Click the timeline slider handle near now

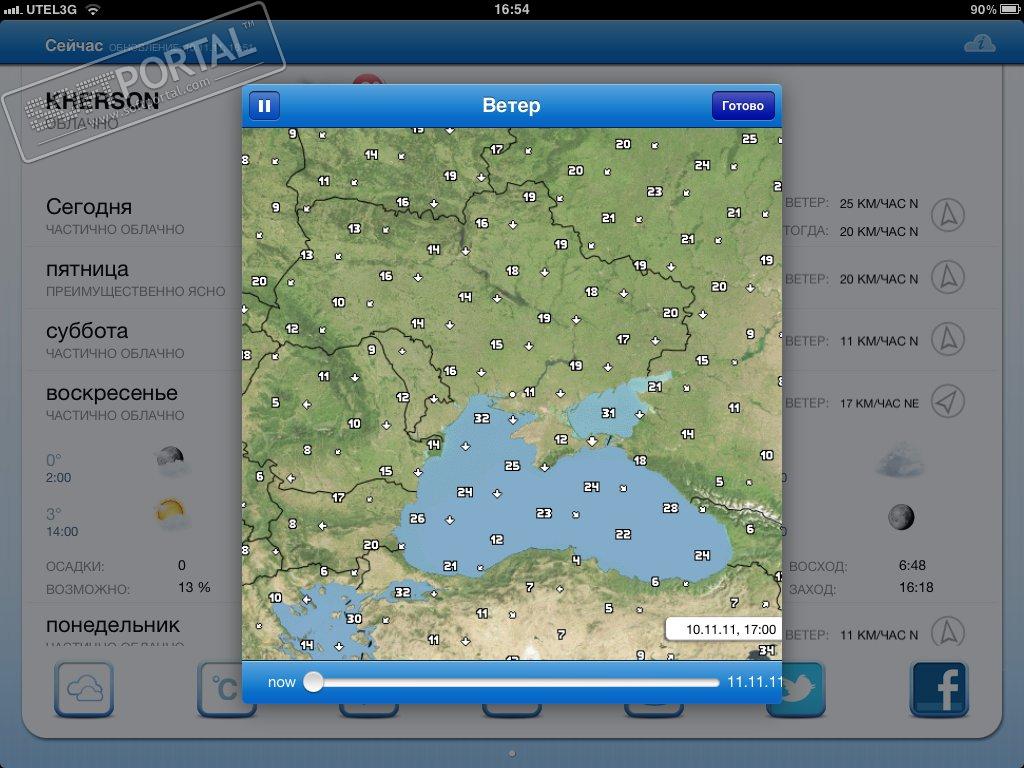[x=313, y=682]
